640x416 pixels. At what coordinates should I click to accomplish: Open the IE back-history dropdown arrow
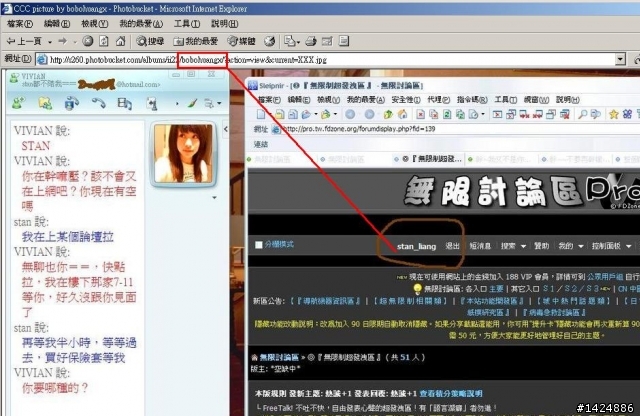click(50, 42)
